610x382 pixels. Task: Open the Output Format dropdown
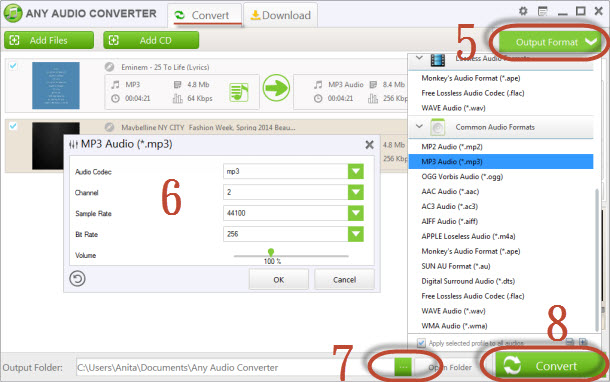point(551,42)
